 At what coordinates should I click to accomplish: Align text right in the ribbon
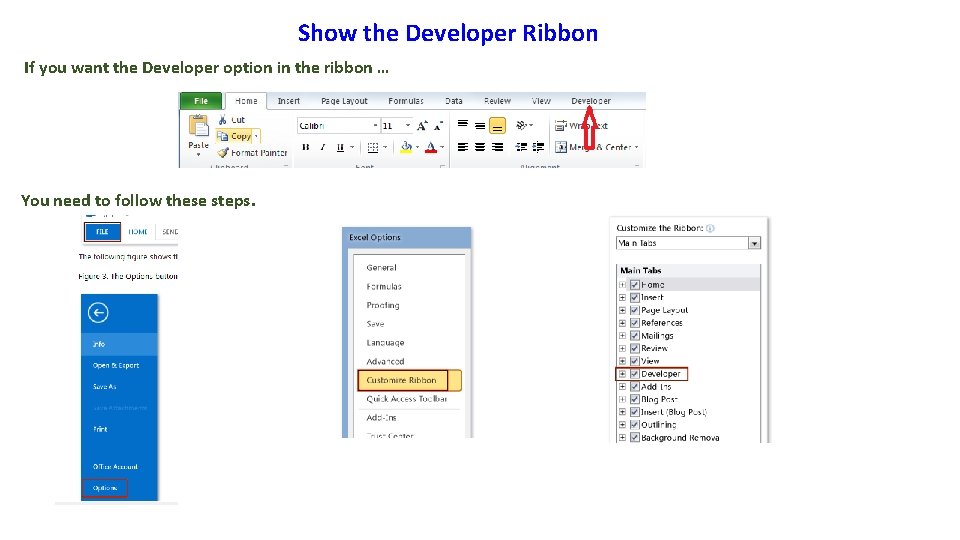[497, 147]
